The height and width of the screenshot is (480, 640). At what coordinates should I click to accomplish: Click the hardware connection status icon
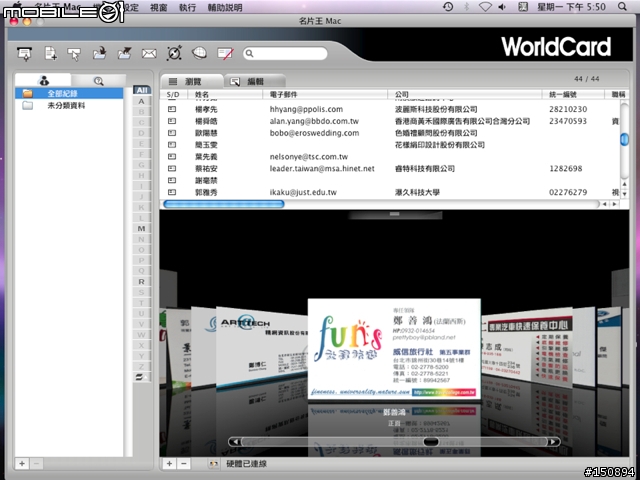213,464
